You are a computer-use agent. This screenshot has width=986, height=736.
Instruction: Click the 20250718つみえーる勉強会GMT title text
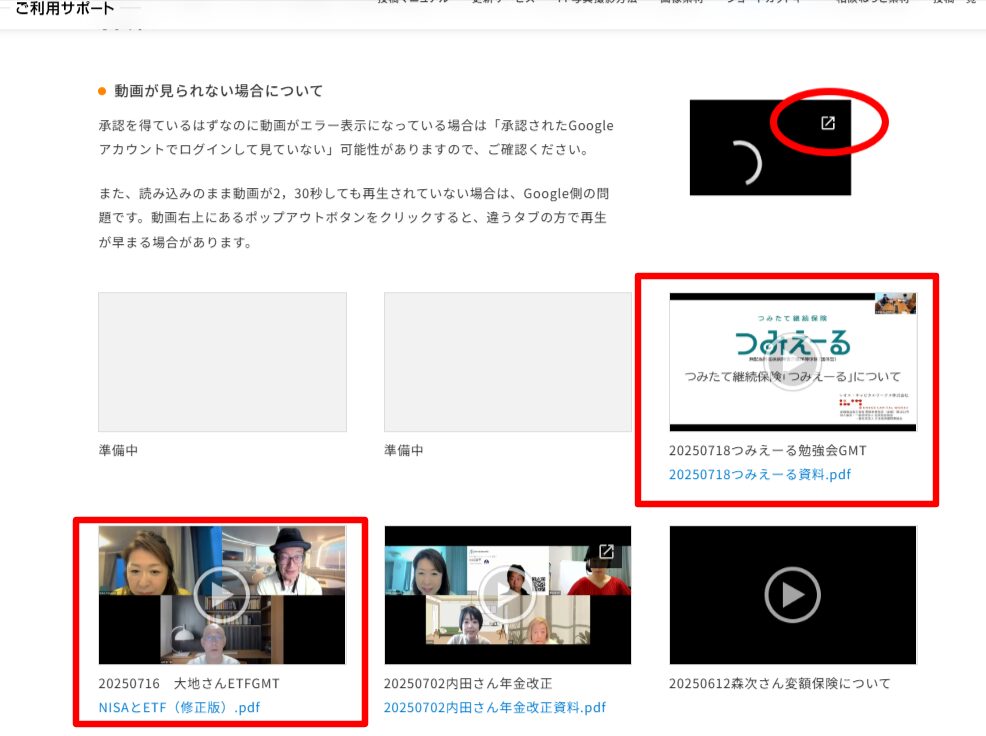click(x=768, y=450)
